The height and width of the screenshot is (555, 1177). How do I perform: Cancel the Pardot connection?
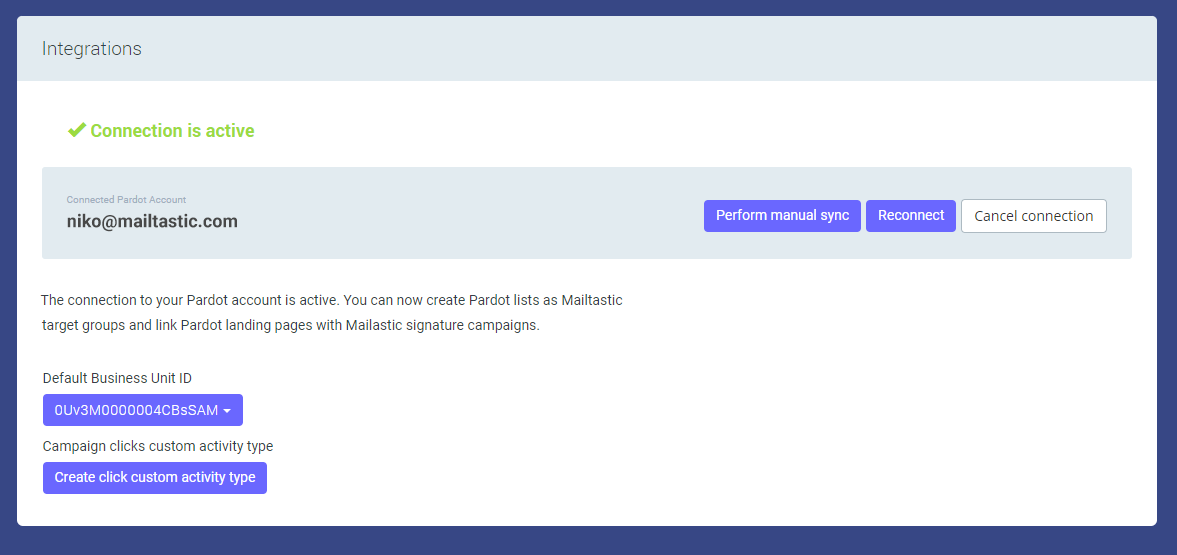(1034, 216)
